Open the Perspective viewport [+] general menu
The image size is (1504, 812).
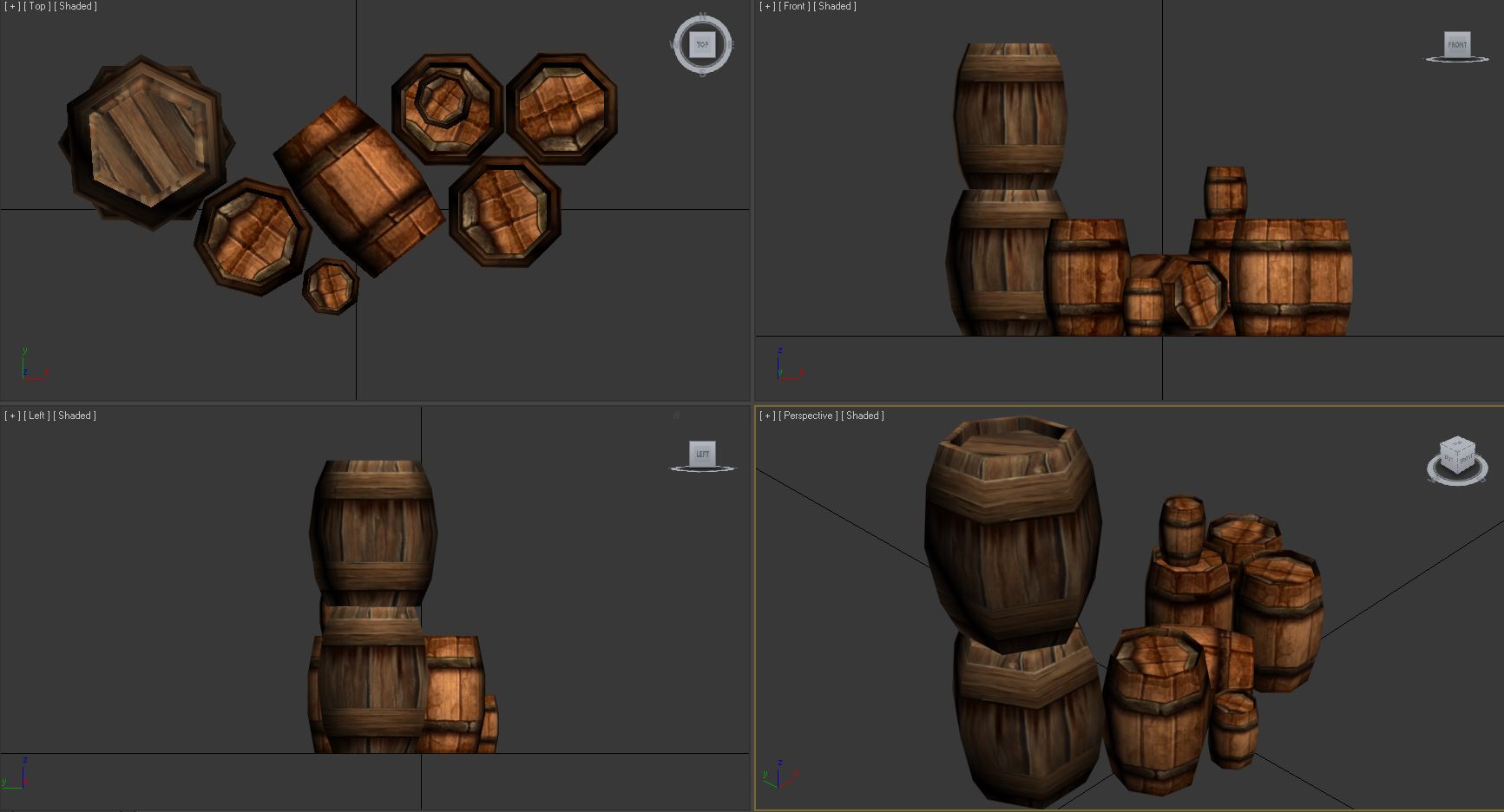[767, 416]
